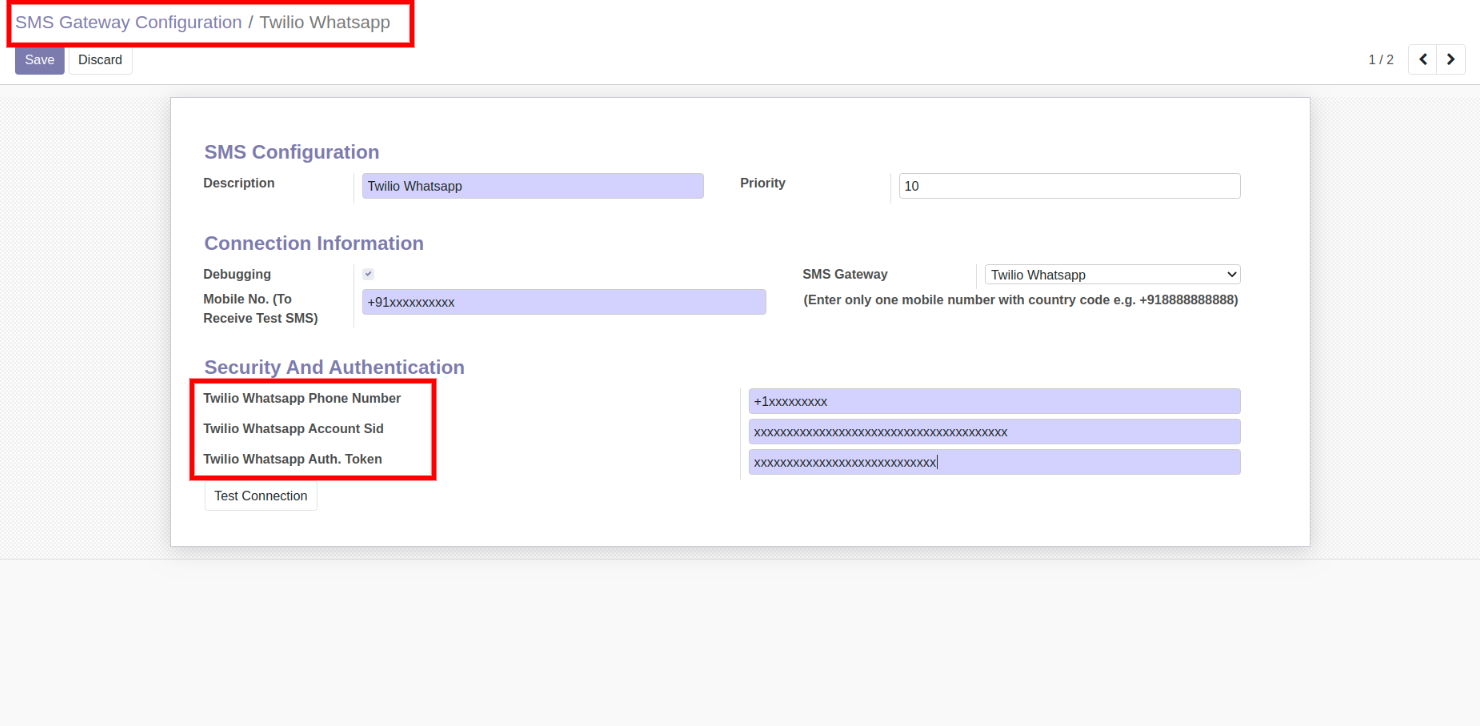The height and width of the screenshot is (726, 1480).
Task: Edit the Twilio Whatsapp Phone Number field
Action: click(994, 401)
